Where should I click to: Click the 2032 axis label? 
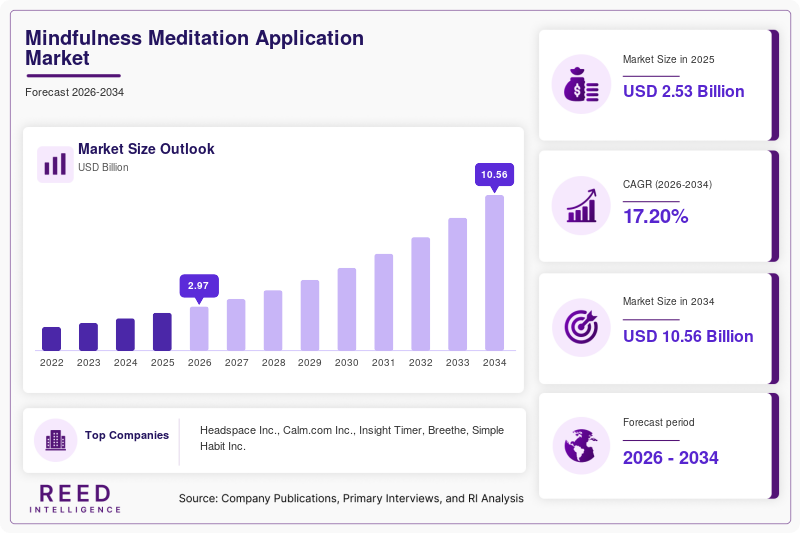pyautogui.click(x=420, y=363)
